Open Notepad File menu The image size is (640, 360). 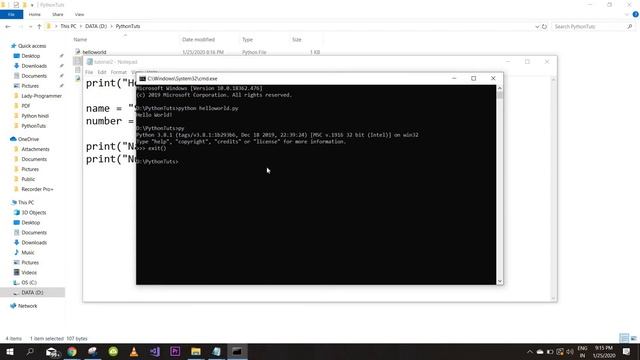[89, 72]
